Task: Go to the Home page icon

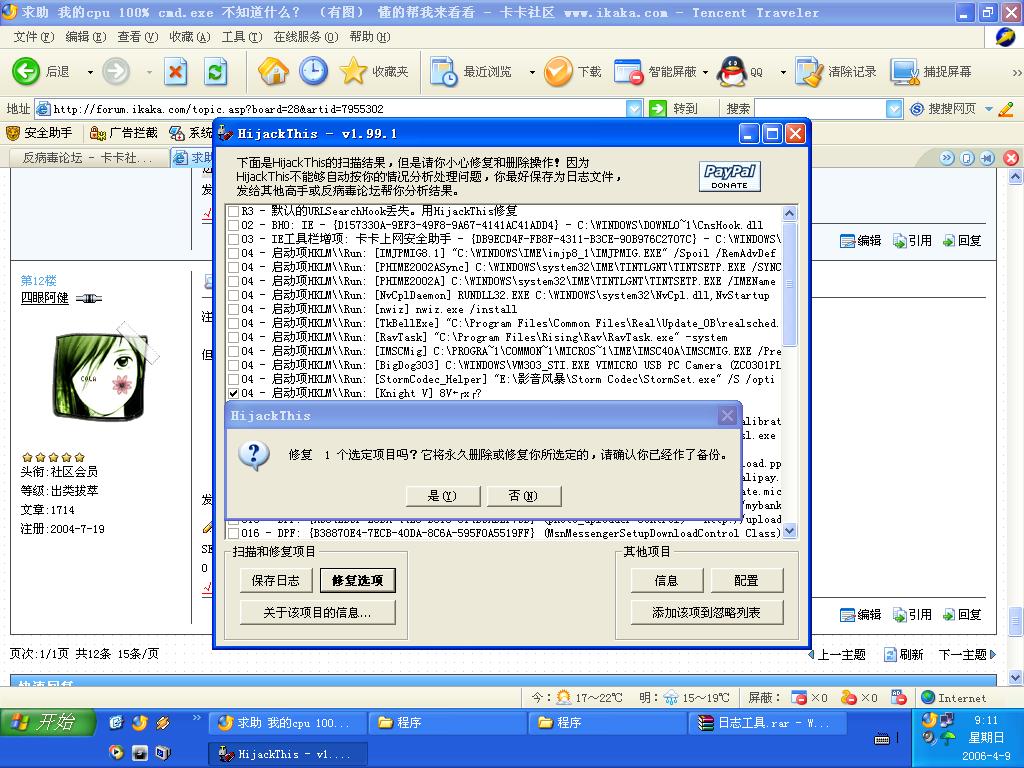Action: 273,71
